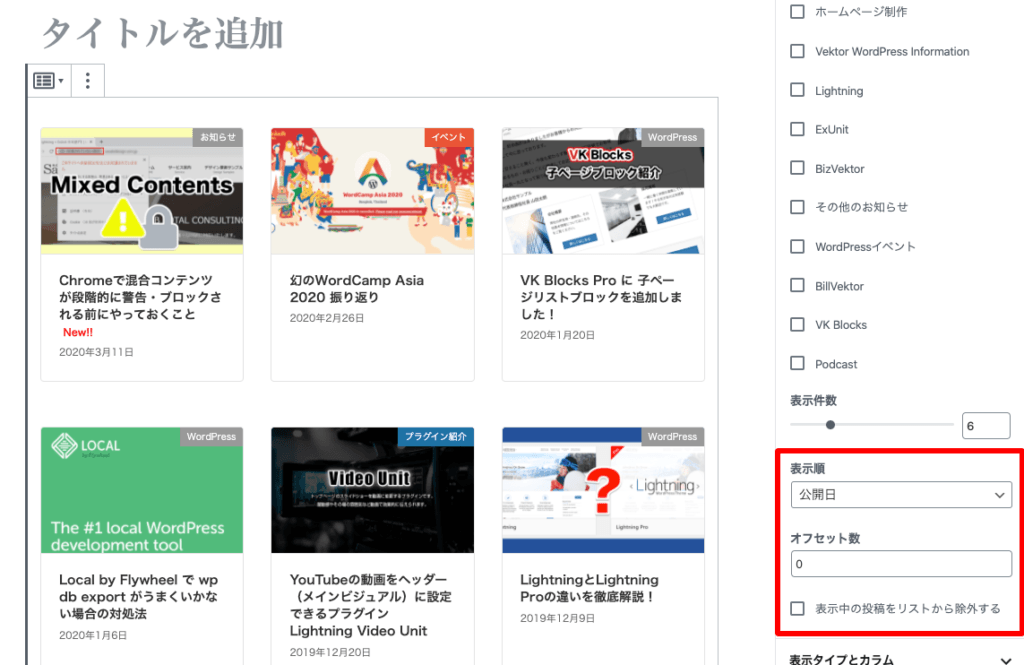Open the Lightning question mark thumbnail
This screenshot has height=665, width=1024.
pos(603,490)
